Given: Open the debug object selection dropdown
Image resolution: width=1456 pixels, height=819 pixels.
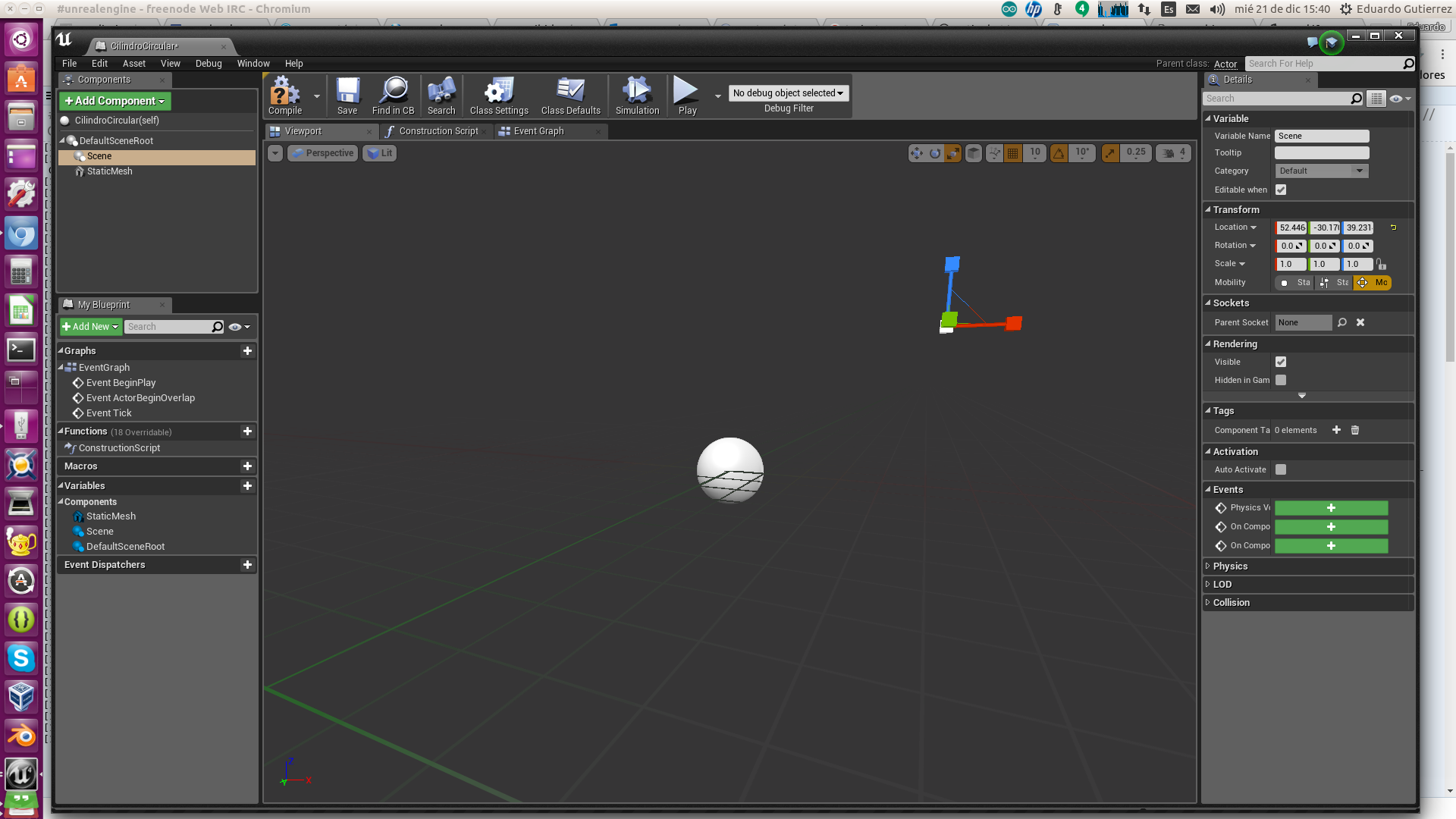Looking at the screenshot, I should click(x=788, y=93).
